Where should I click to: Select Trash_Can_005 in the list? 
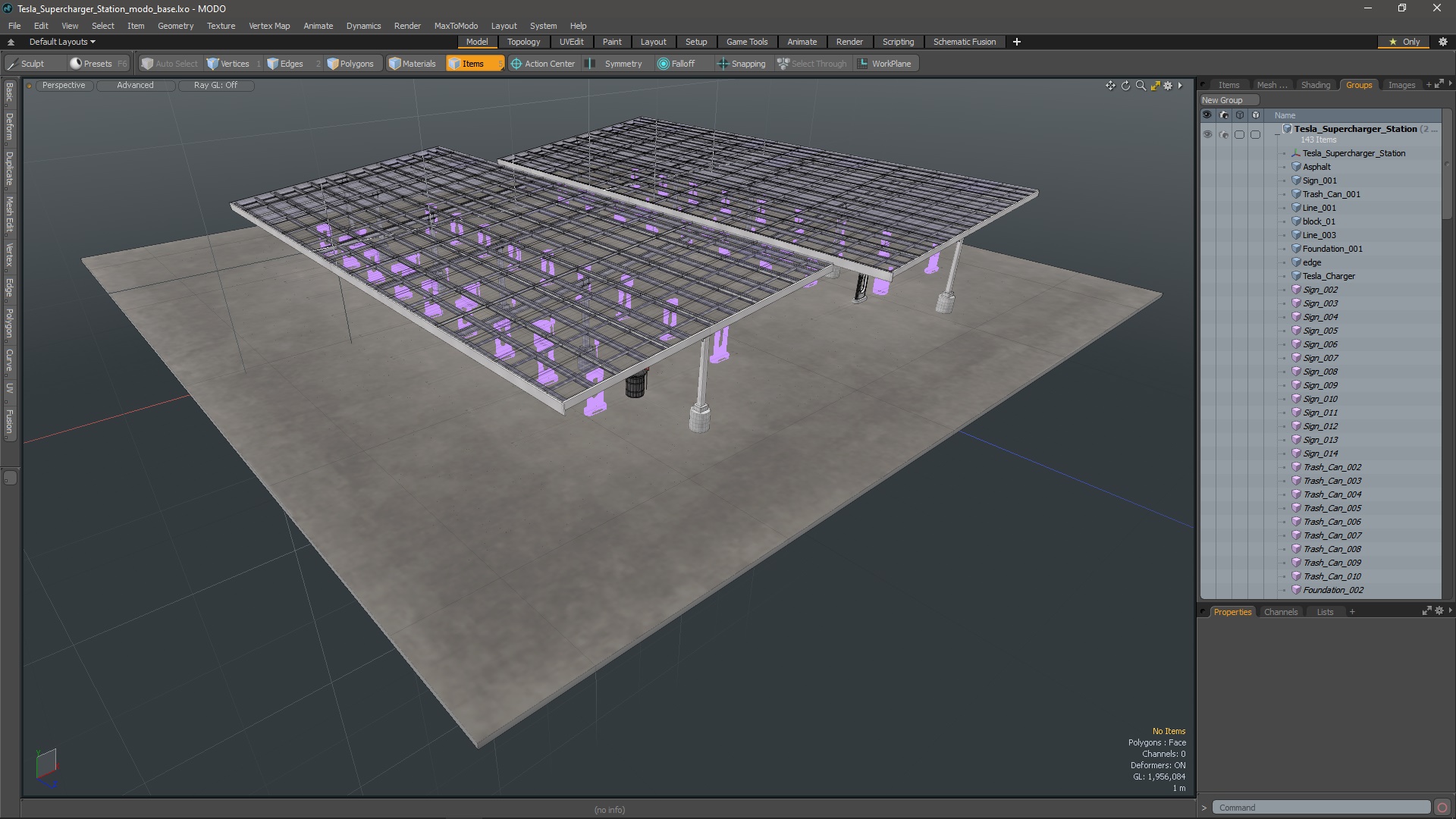[1332, 508]
